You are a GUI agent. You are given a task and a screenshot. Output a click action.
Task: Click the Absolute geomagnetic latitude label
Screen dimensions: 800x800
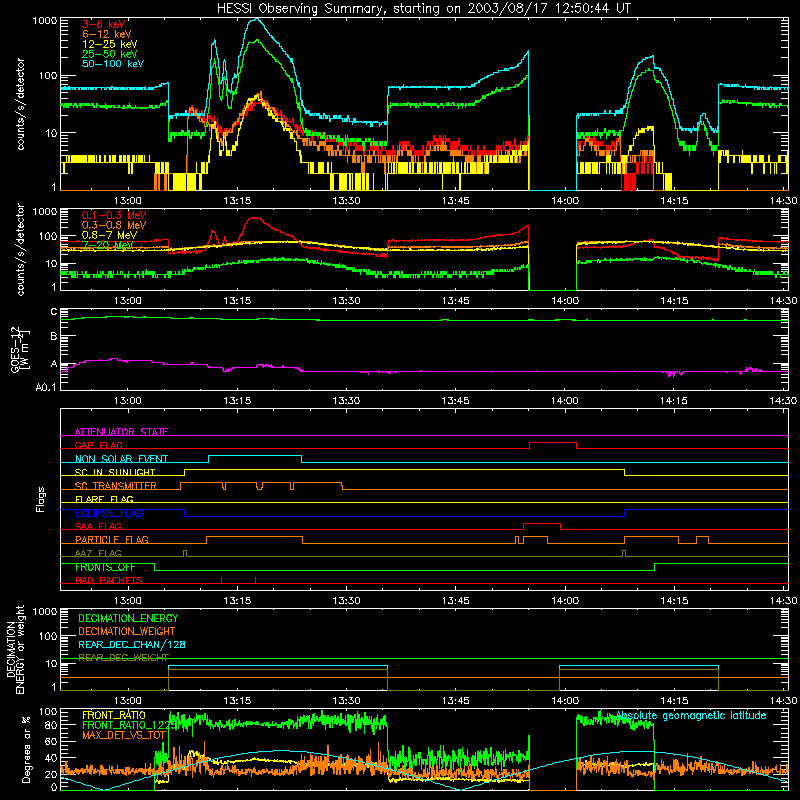[x=691, y=715]
